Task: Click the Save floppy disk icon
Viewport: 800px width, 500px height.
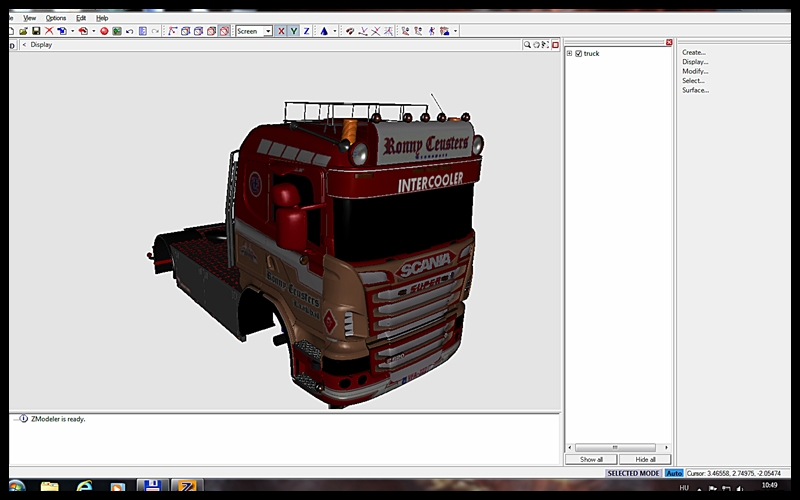Action: 36,31
